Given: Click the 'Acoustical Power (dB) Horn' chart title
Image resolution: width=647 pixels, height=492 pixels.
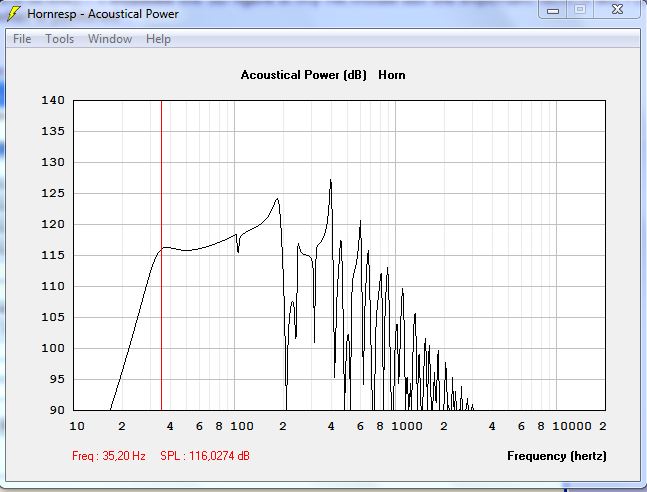Looking at the screenshot, I should 323,75.
